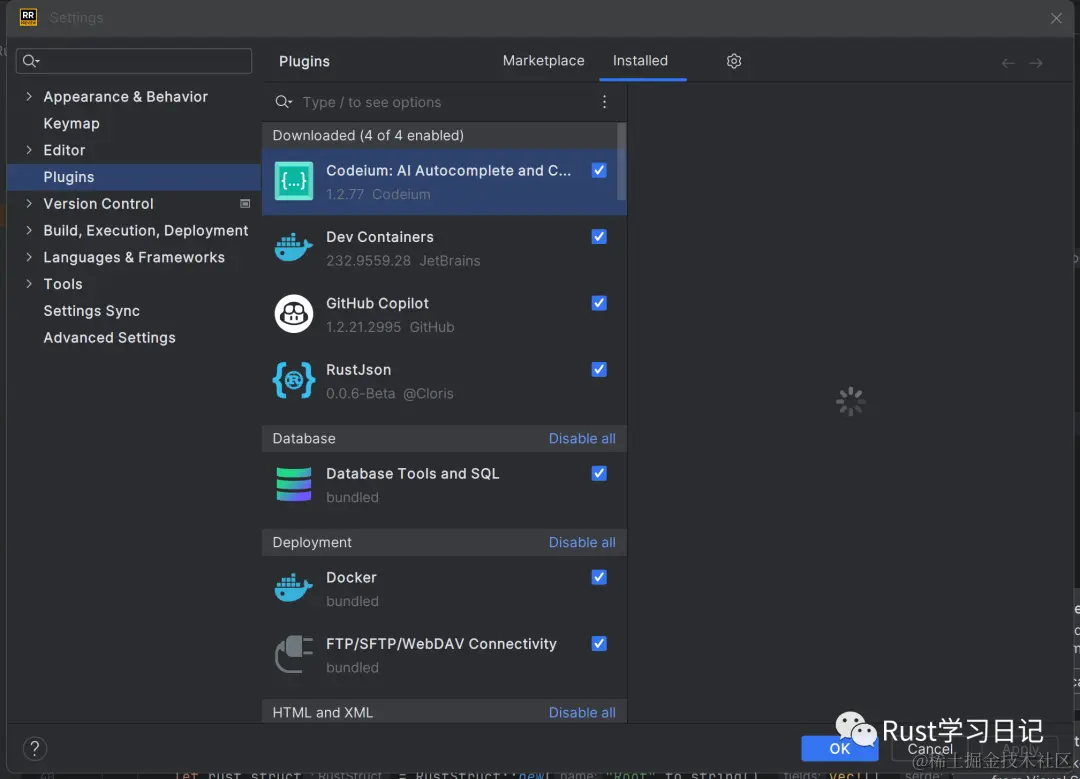This screenshot has width=1080, height=779.
Task: Click the Downloaded (4 of 4 enabled) header
Action: (x=439, y=135)
